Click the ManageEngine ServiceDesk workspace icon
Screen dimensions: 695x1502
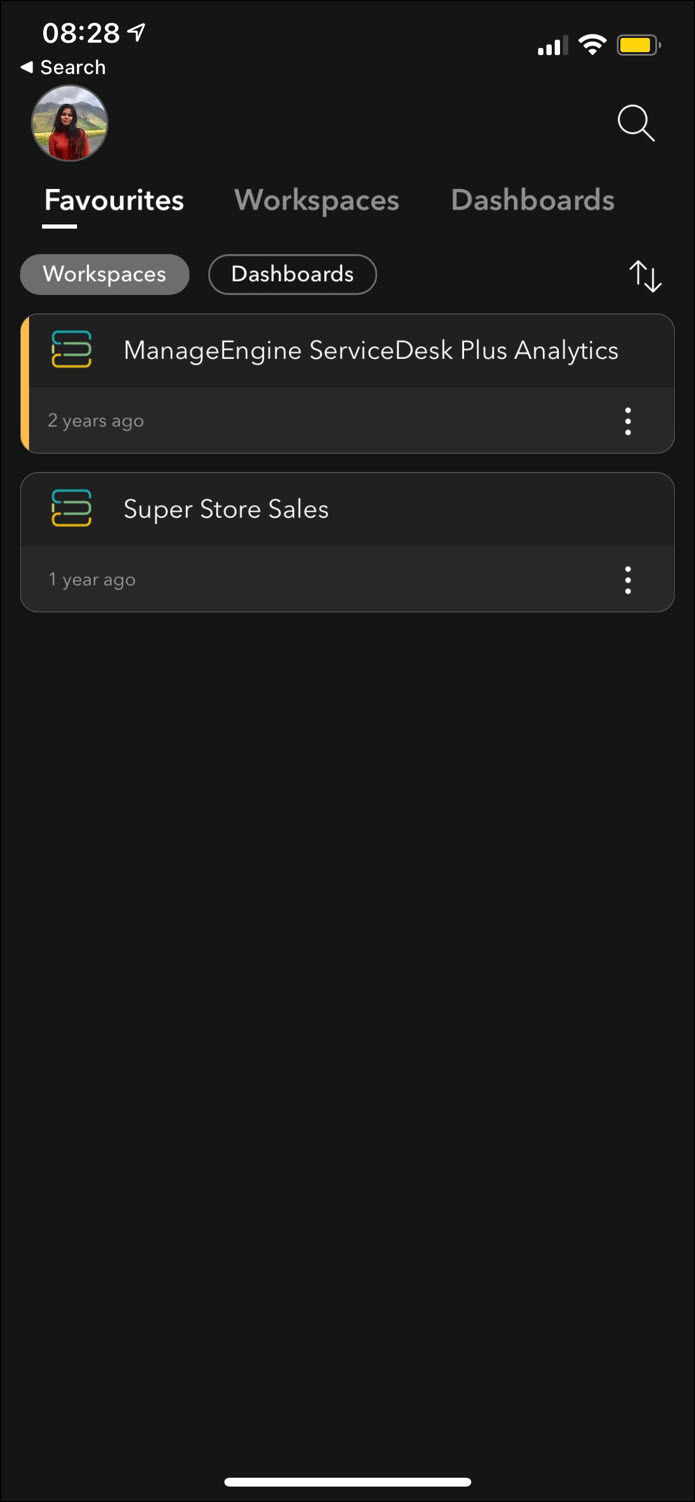pos(71,350)
